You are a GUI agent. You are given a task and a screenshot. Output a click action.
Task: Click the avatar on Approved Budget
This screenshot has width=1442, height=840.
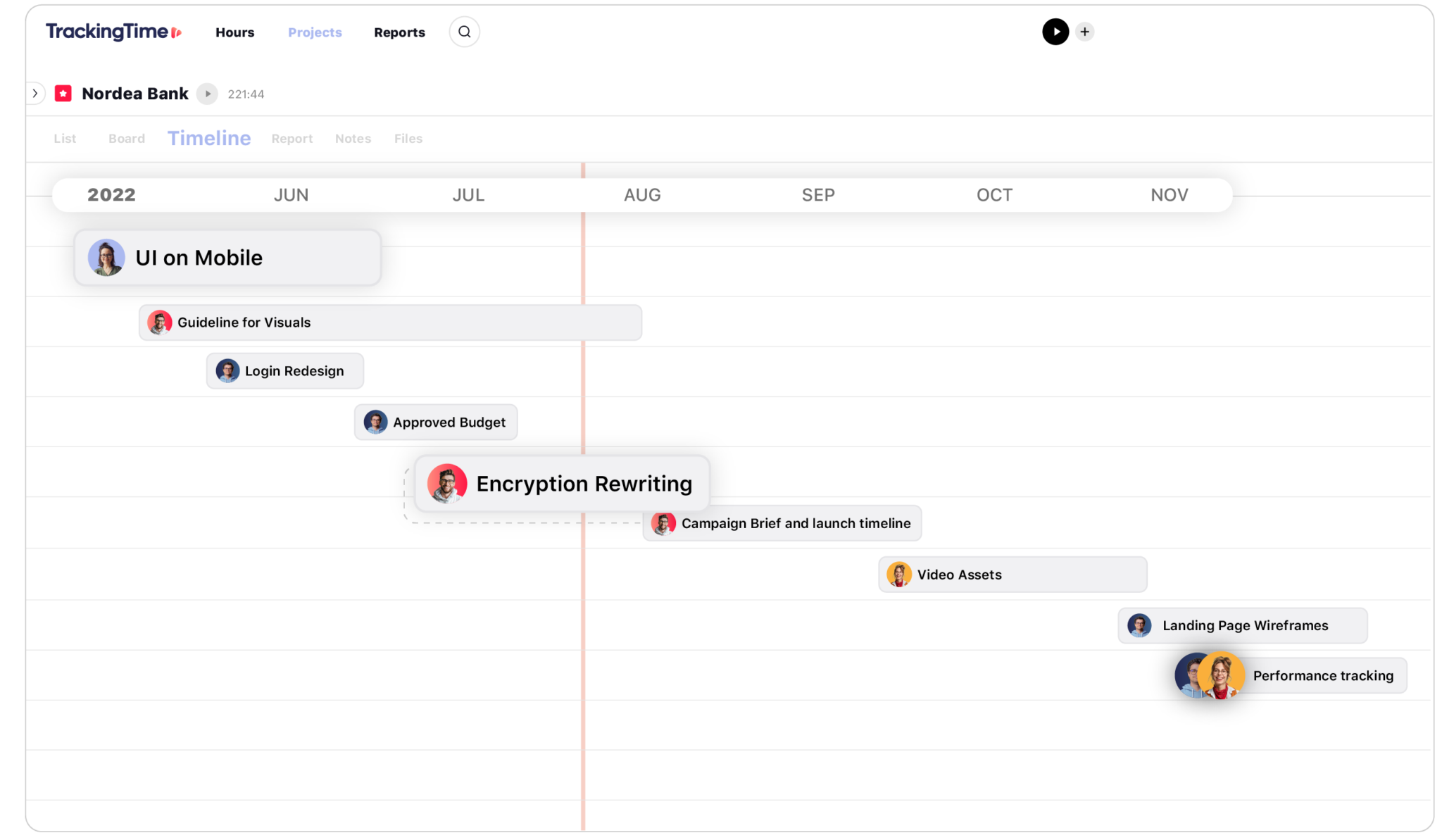375,422
